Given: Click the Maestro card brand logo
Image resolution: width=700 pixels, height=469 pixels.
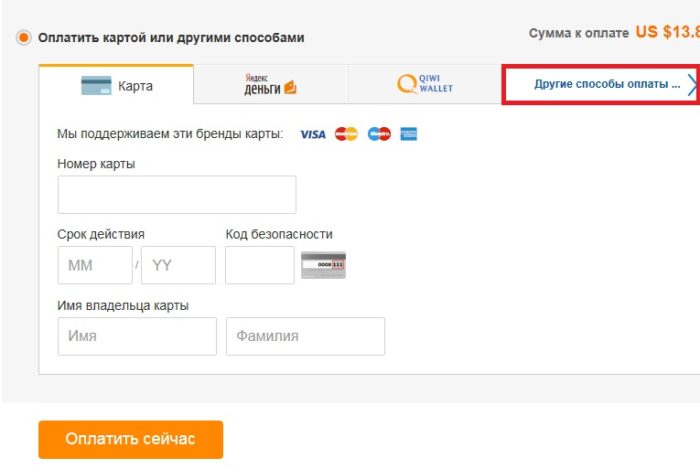Looking at the screenshot, I should pos(379,134).
